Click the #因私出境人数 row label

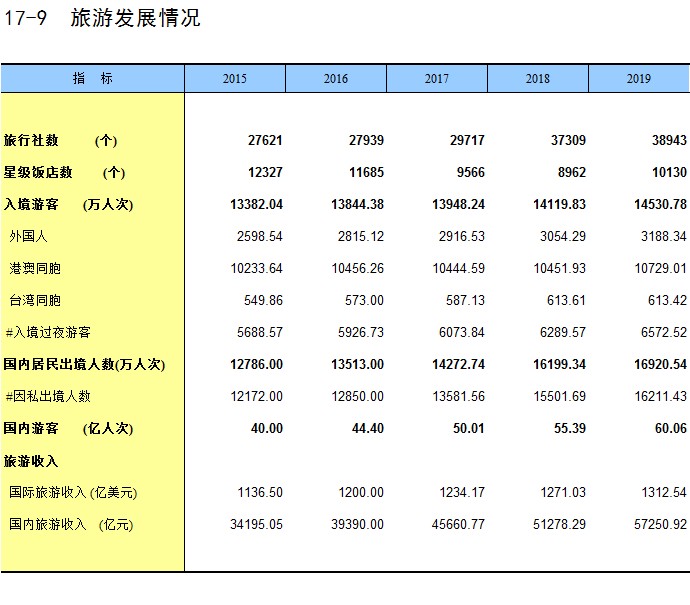48,396
